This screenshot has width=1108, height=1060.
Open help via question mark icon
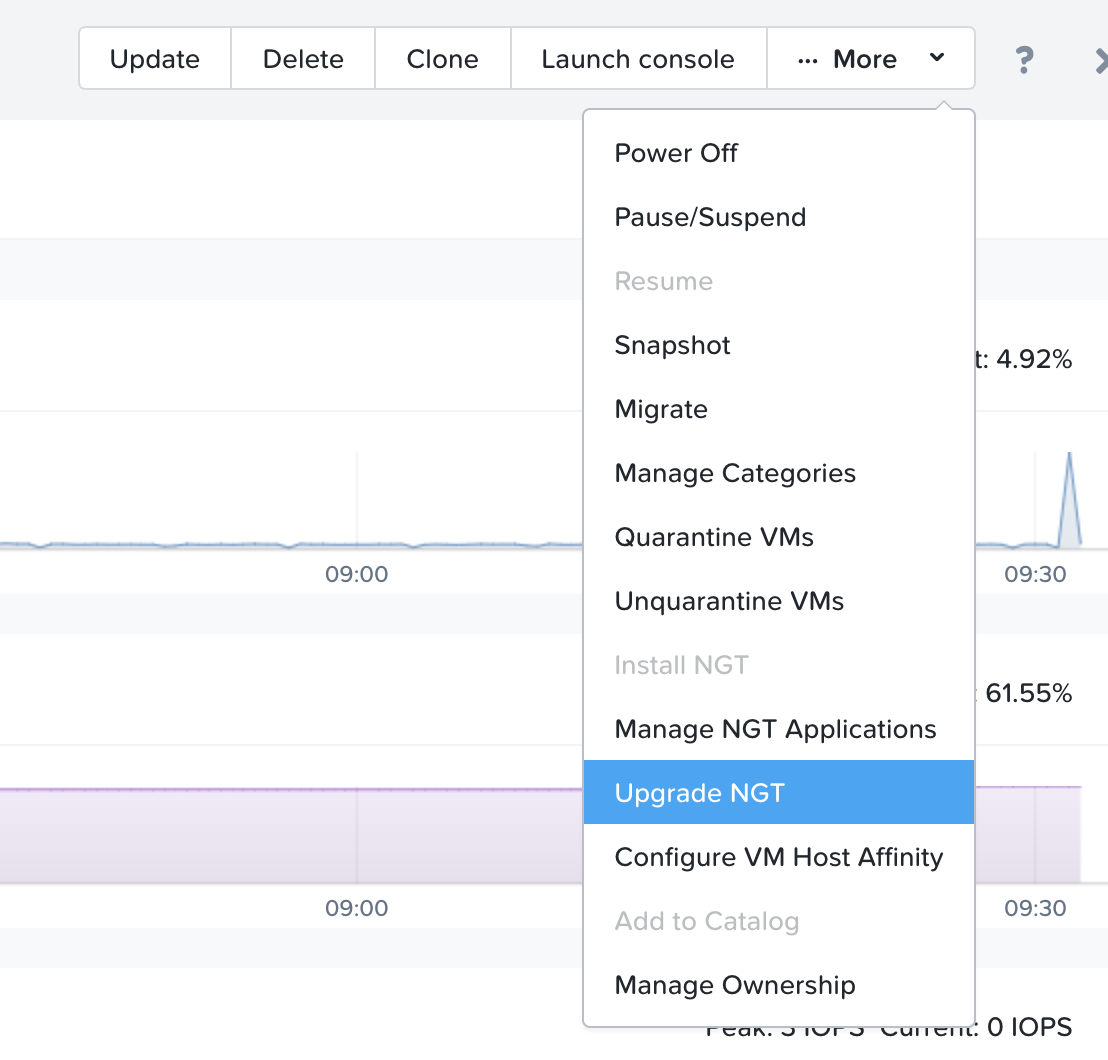pyautogui.click(x=1024, y=60)
